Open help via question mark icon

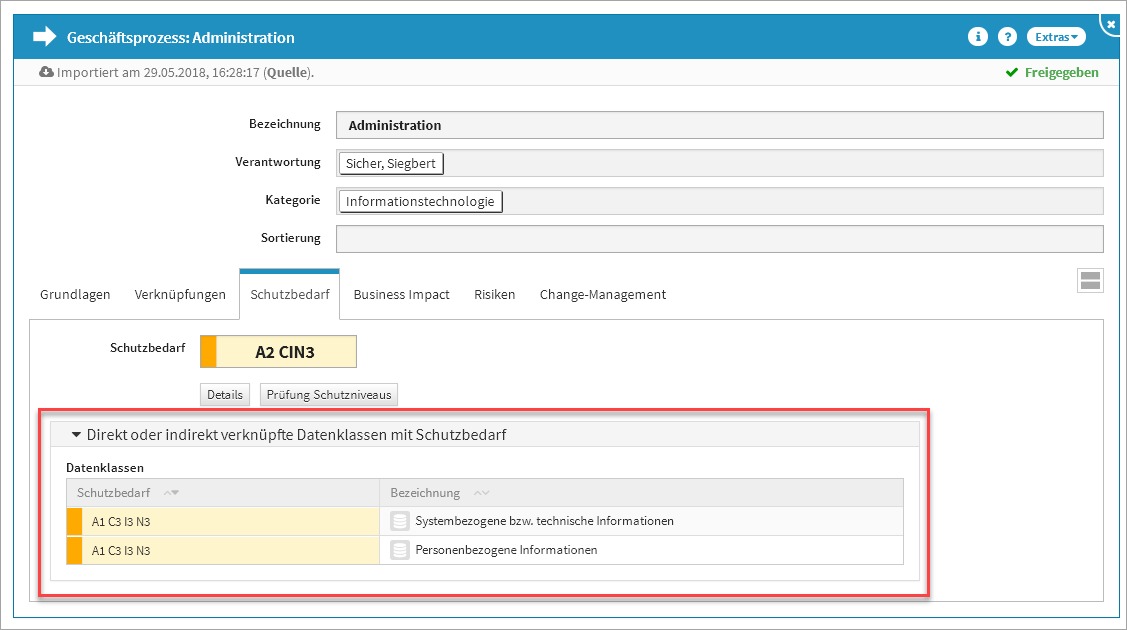coord(1008,37)
